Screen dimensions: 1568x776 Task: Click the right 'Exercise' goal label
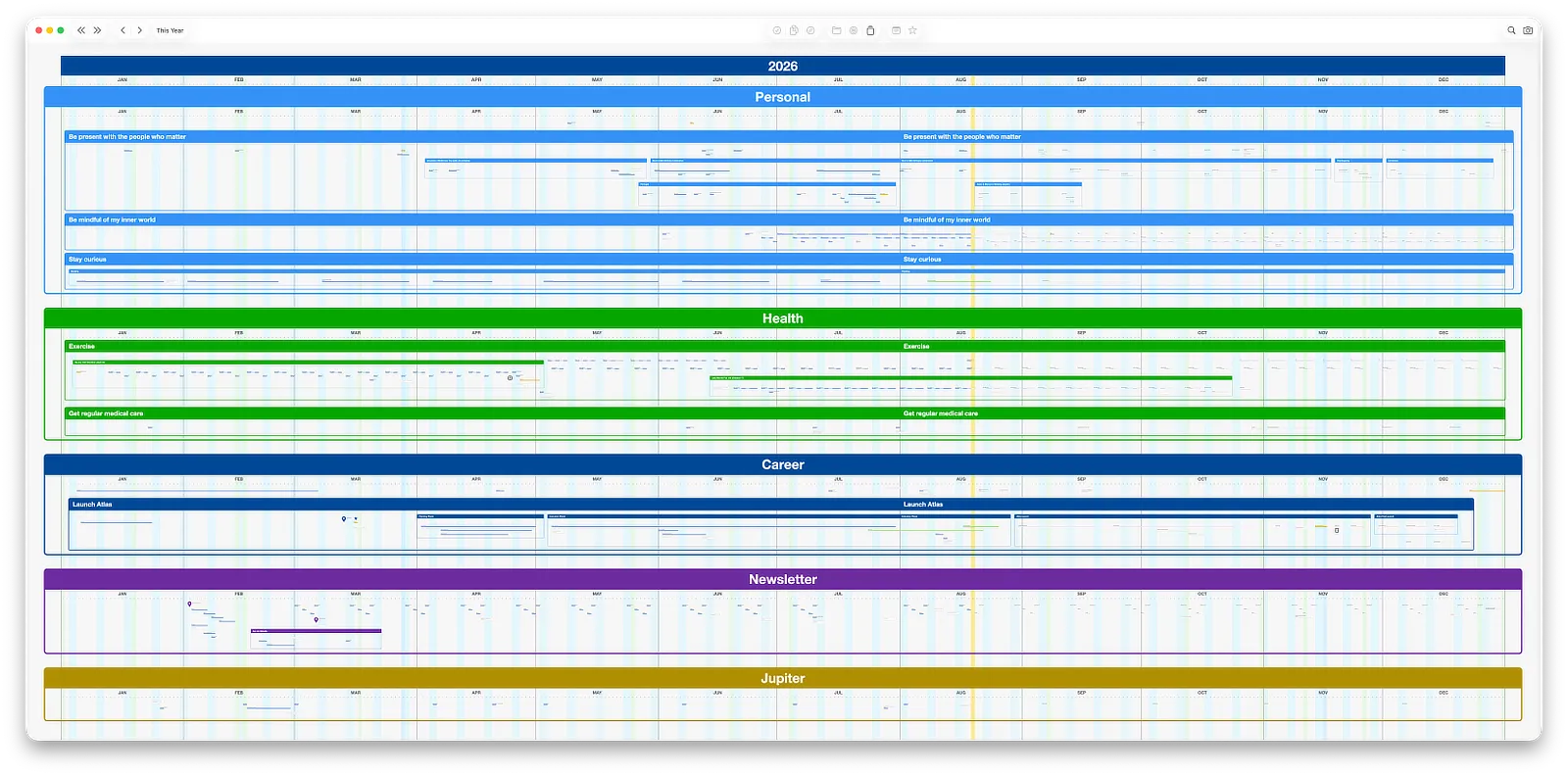[x=916, y=346]
